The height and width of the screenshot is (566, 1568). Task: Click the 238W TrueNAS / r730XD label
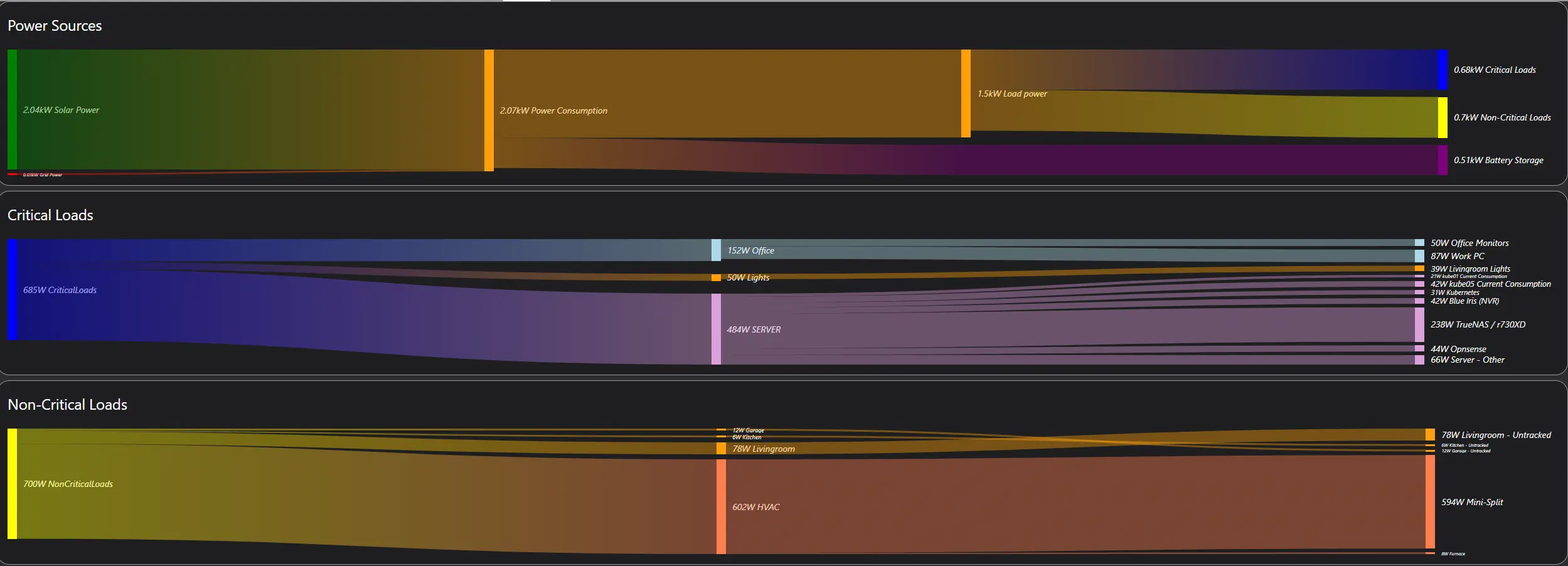tap(1477, 324)
